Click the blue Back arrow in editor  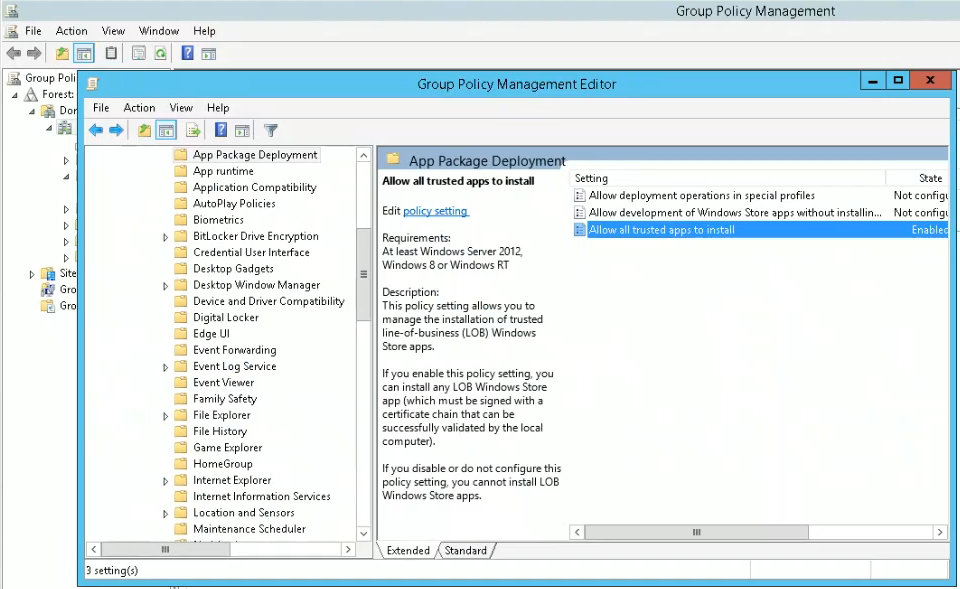pyautogui.click(x=96, y=130)
